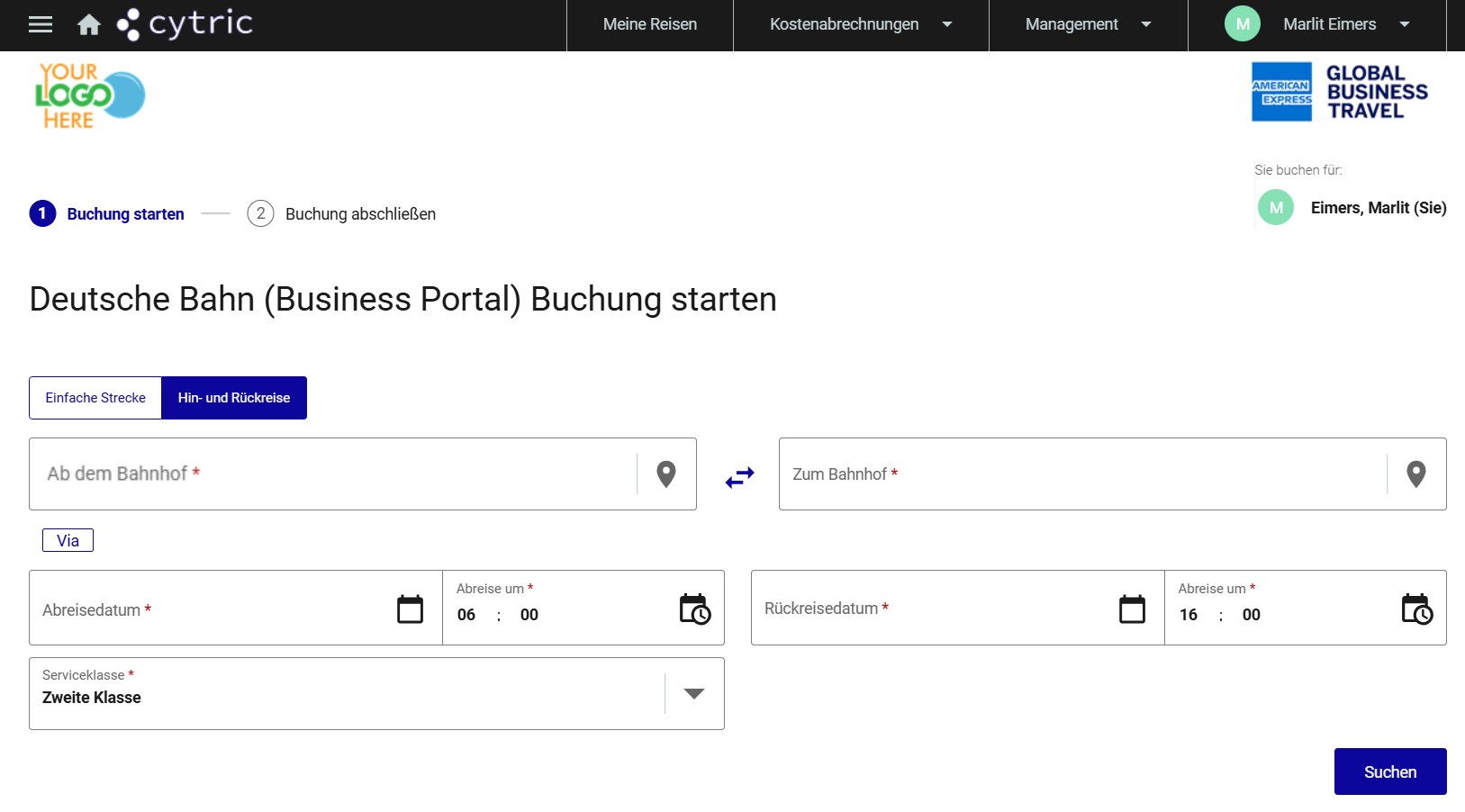This screenshot has width=1465, height=812.
Task: Click the Your Logo Here image
Action: (x=90, y=95)
